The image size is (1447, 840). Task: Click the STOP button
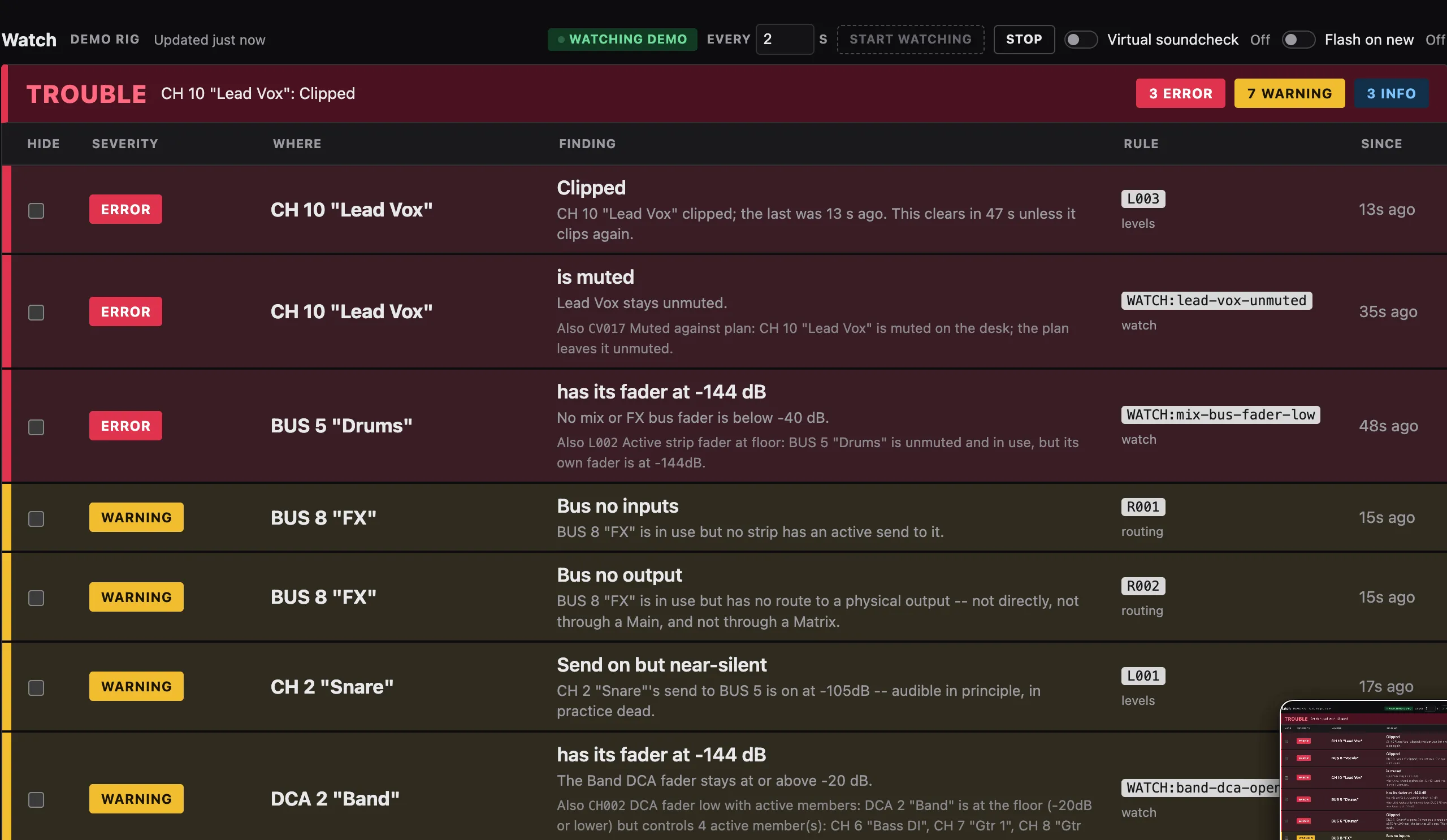click(x=1024, y=40)
